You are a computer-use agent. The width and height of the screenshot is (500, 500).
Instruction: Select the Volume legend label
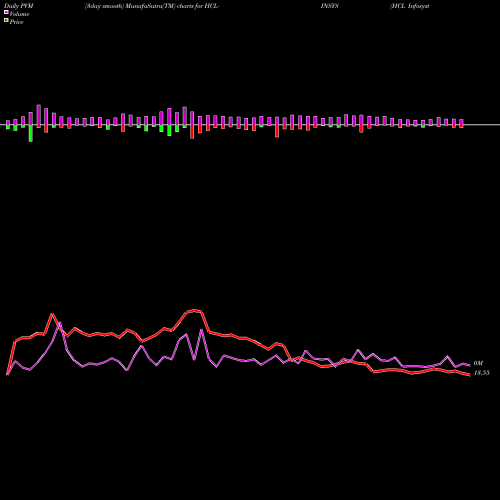19,14
